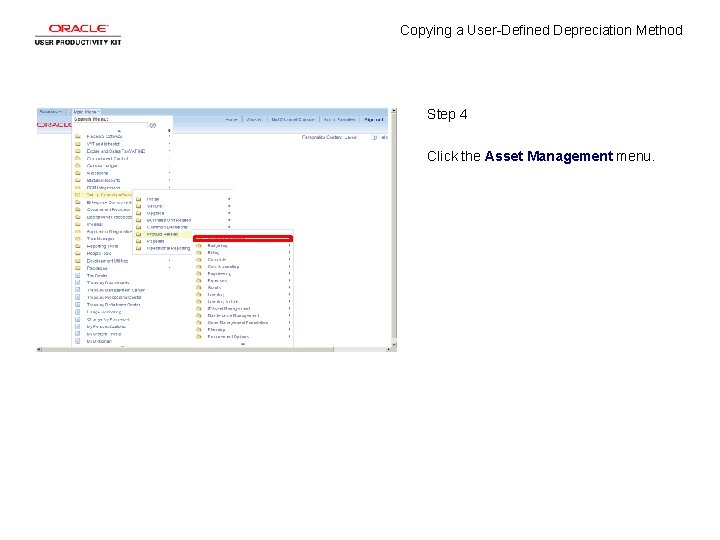This screenshot has height=540, width=720.
Task: Expand arrow for Maintenance Management submenu
Action: point(289,316)
